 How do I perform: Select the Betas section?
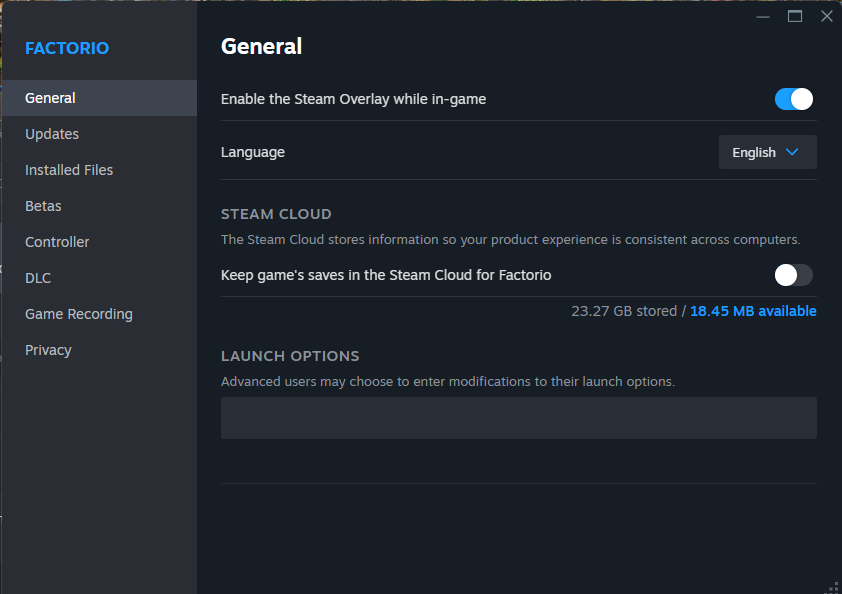[x=99, y=206]
